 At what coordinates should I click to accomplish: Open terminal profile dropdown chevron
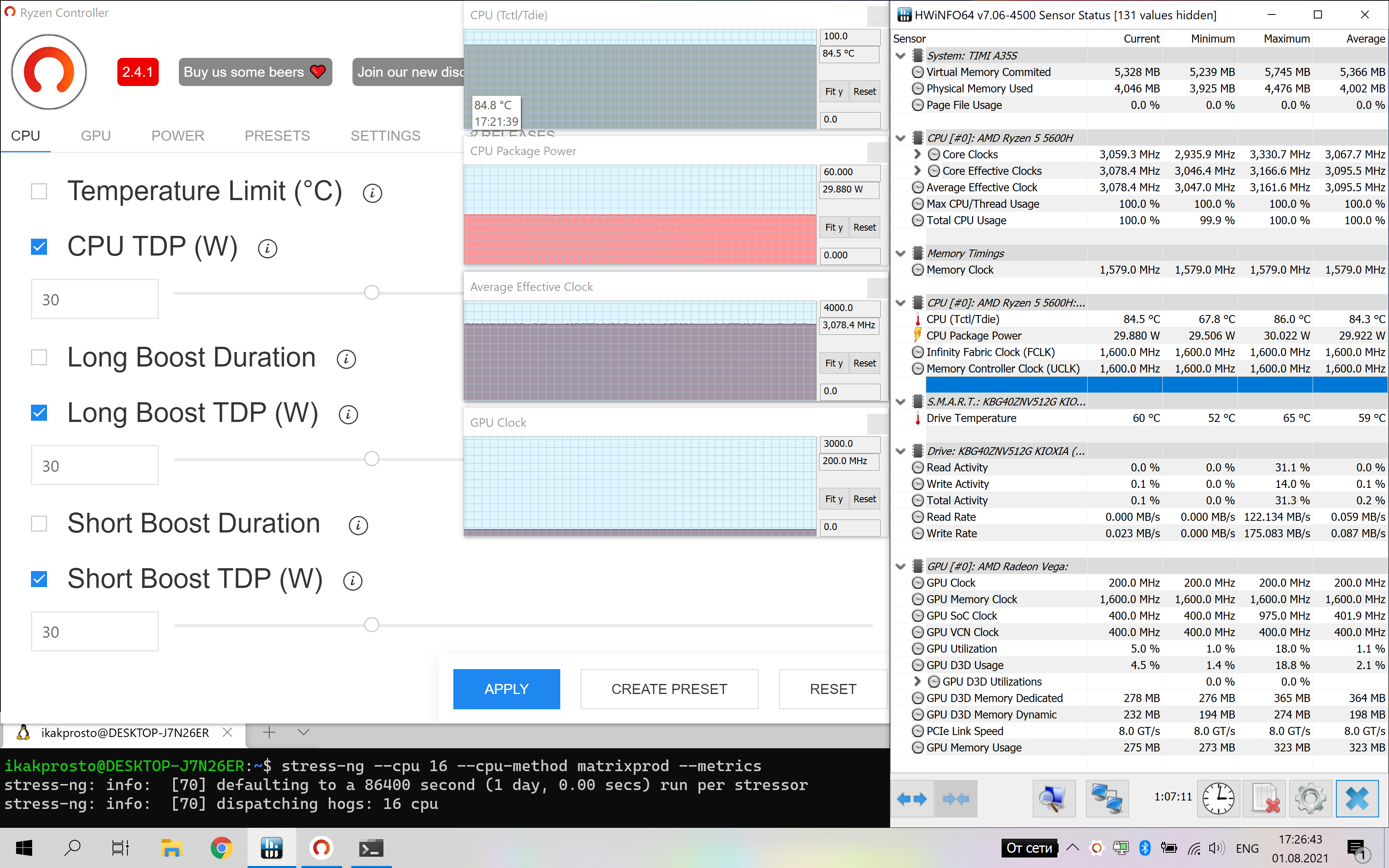pos(303,733)
